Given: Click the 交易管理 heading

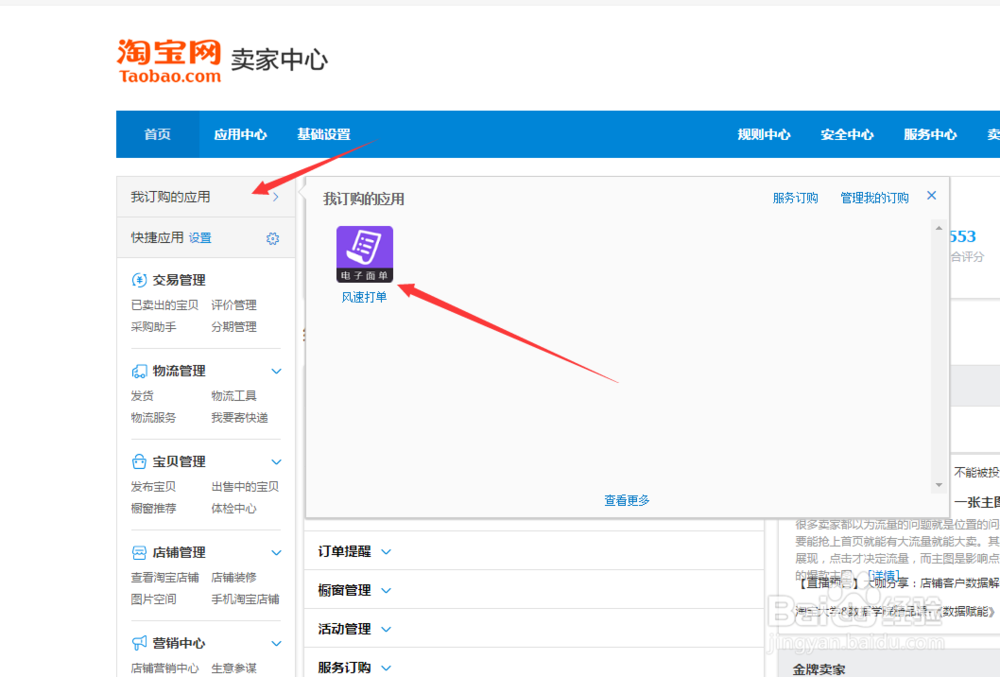Looking at the screenshot, I should 179,280.
